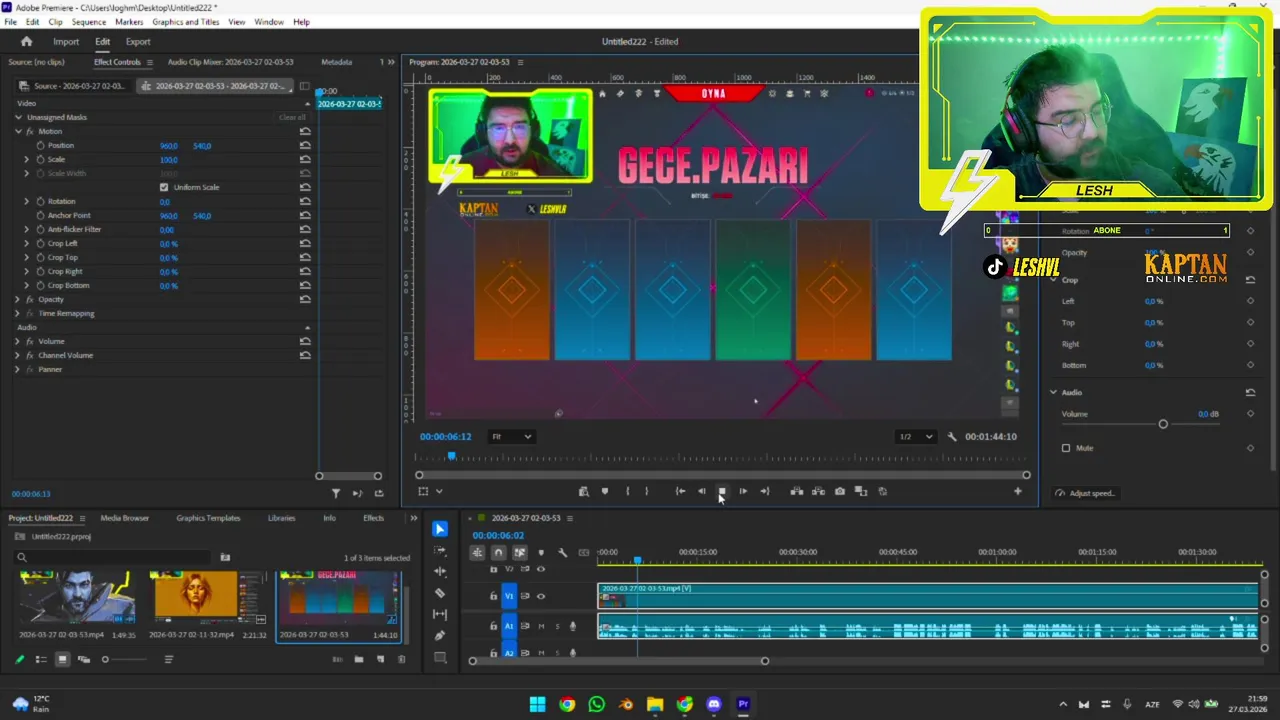Click the Adjust speed button
This screenshot has height=720, width=1280.
[x=1085, y=493]
